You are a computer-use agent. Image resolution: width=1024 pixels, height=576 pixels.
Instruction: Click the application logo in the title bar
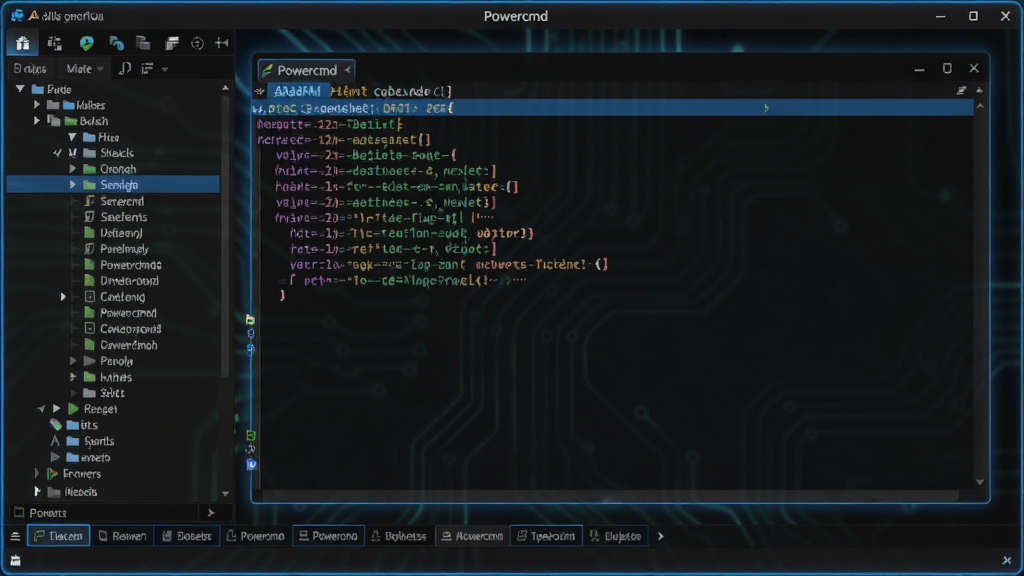pyautogui.click(x=18, y=16)
